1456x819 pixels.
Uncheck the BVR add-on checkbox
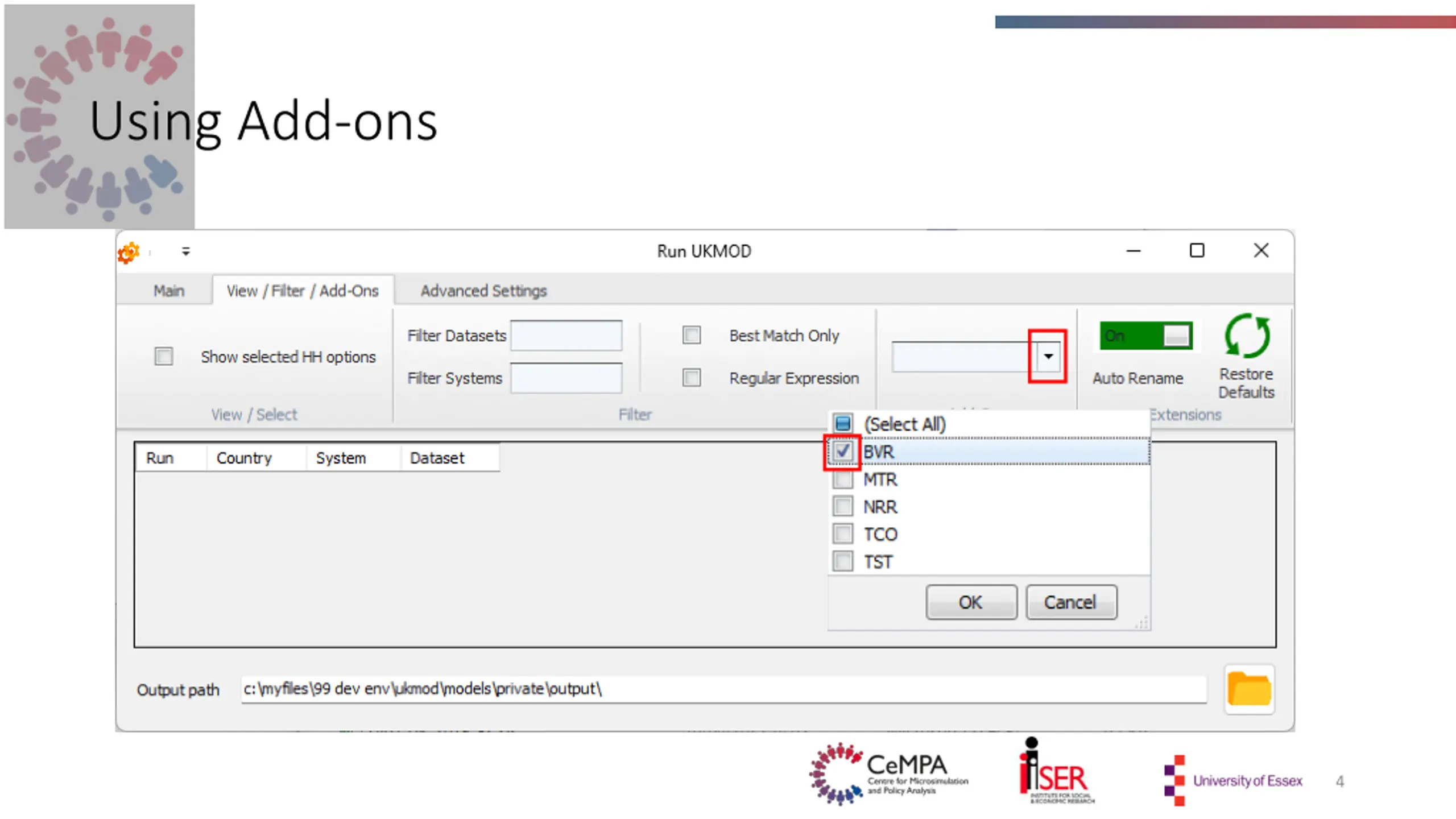[x=842, y=452]
